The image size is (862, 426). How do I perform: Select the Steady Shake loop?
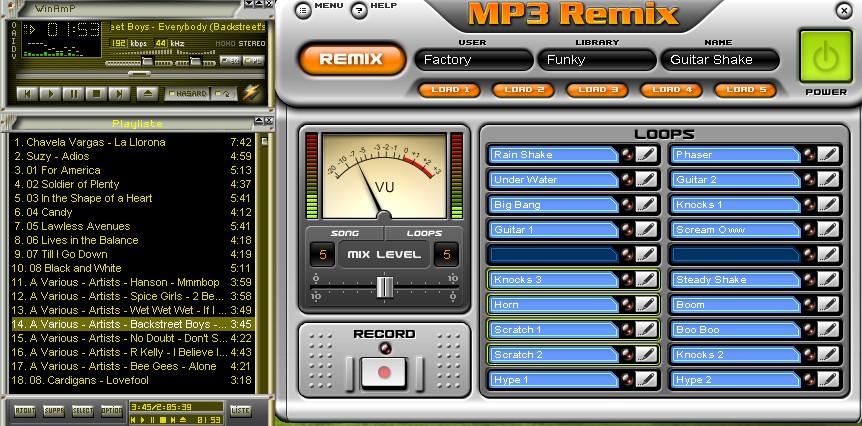736,280
